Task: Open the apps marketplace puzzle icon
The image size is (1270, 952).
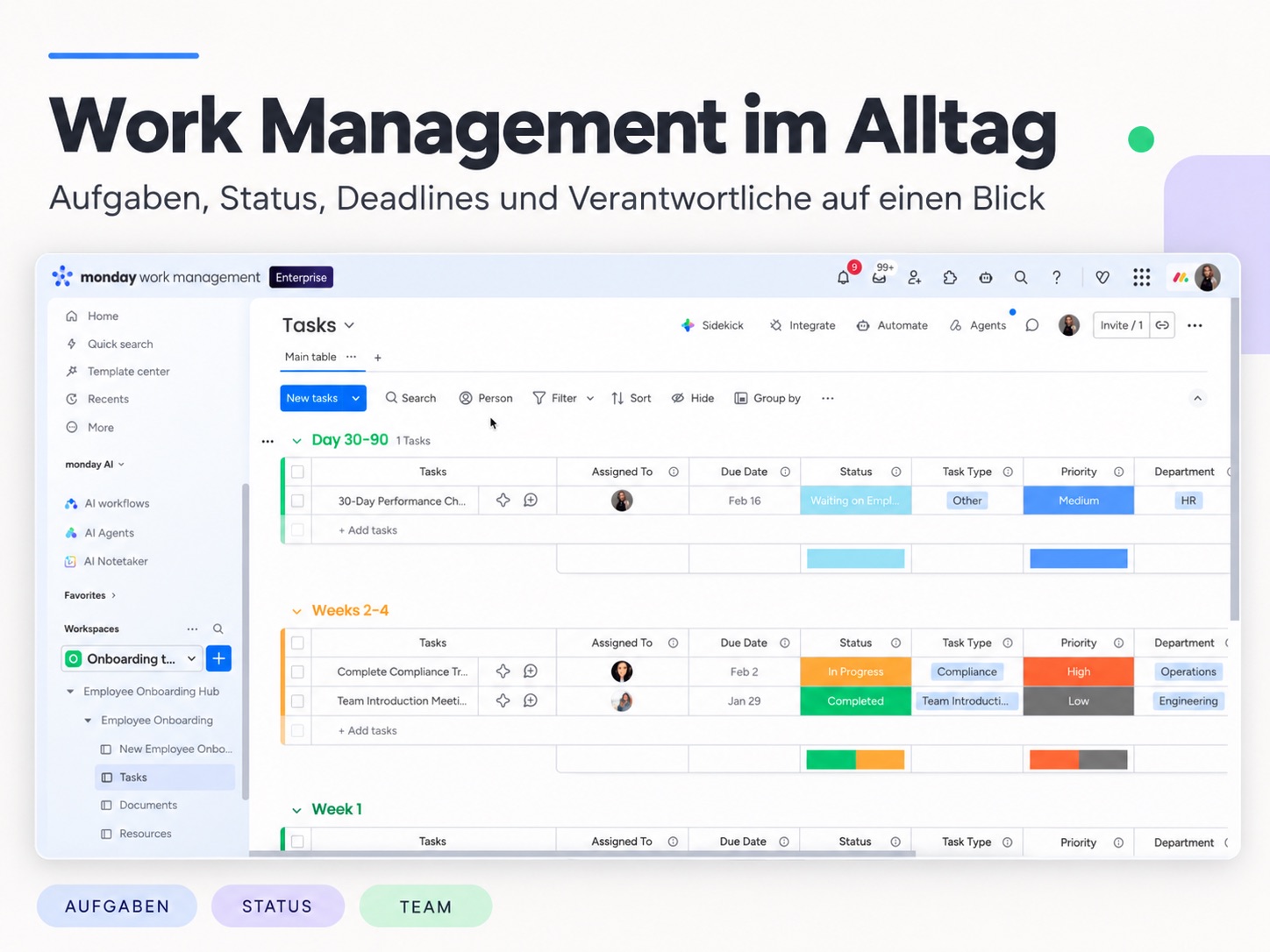Action: coord(950,278)
